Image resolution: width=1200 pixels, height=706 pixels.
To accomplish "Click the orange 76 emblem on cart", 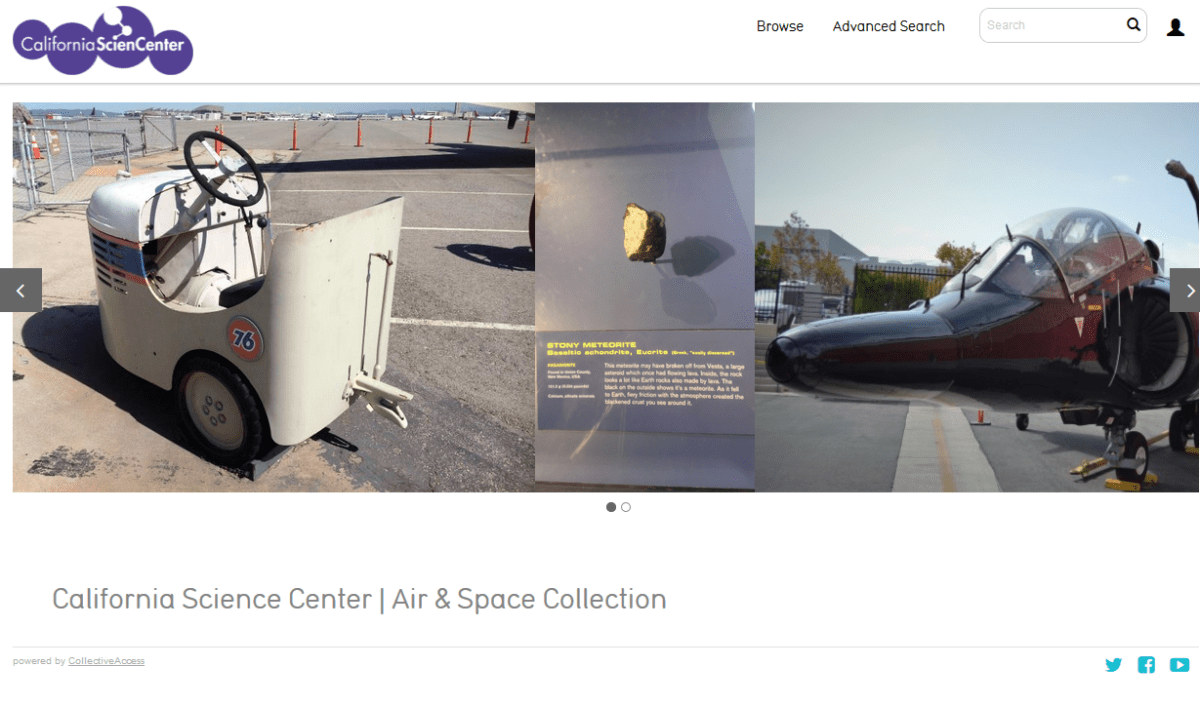I will (245, 338).
